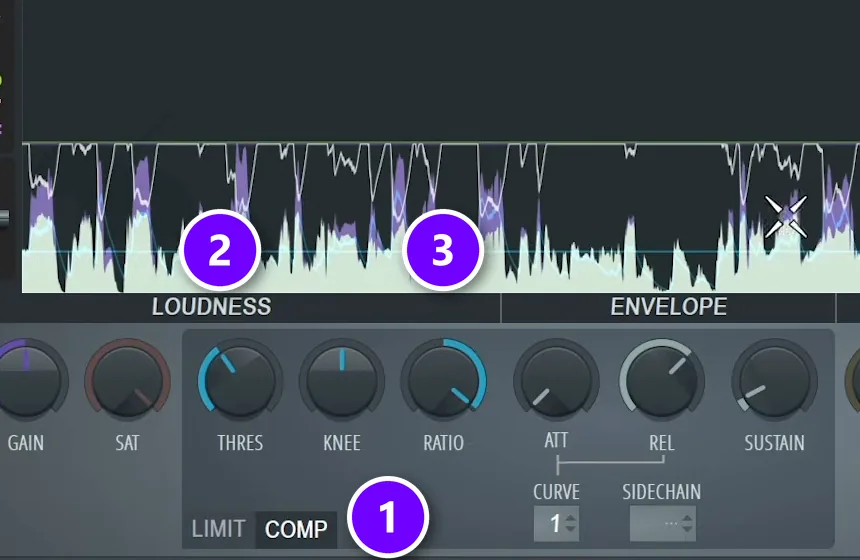Decrease CURVE value with down arrow
860x560 pixels.
pyautogui.click(x=570, y=530)
